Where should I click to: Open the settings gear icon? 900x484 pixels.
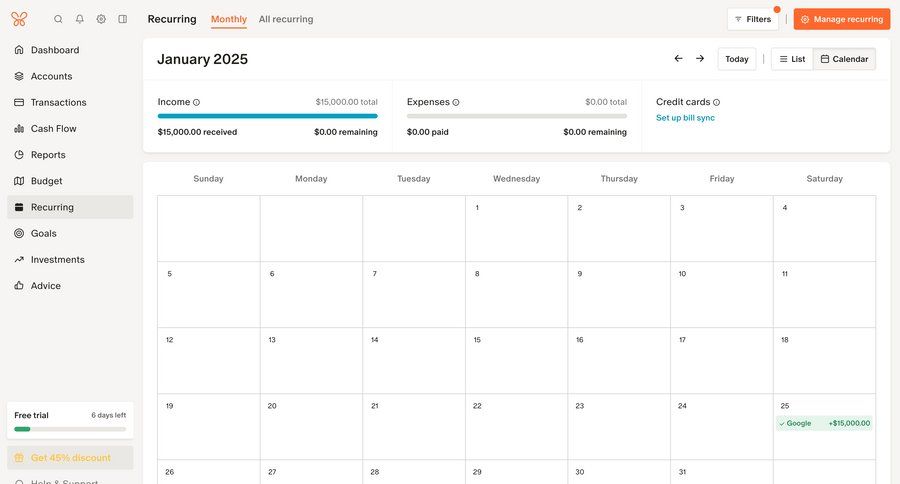[x=101, y=19]
